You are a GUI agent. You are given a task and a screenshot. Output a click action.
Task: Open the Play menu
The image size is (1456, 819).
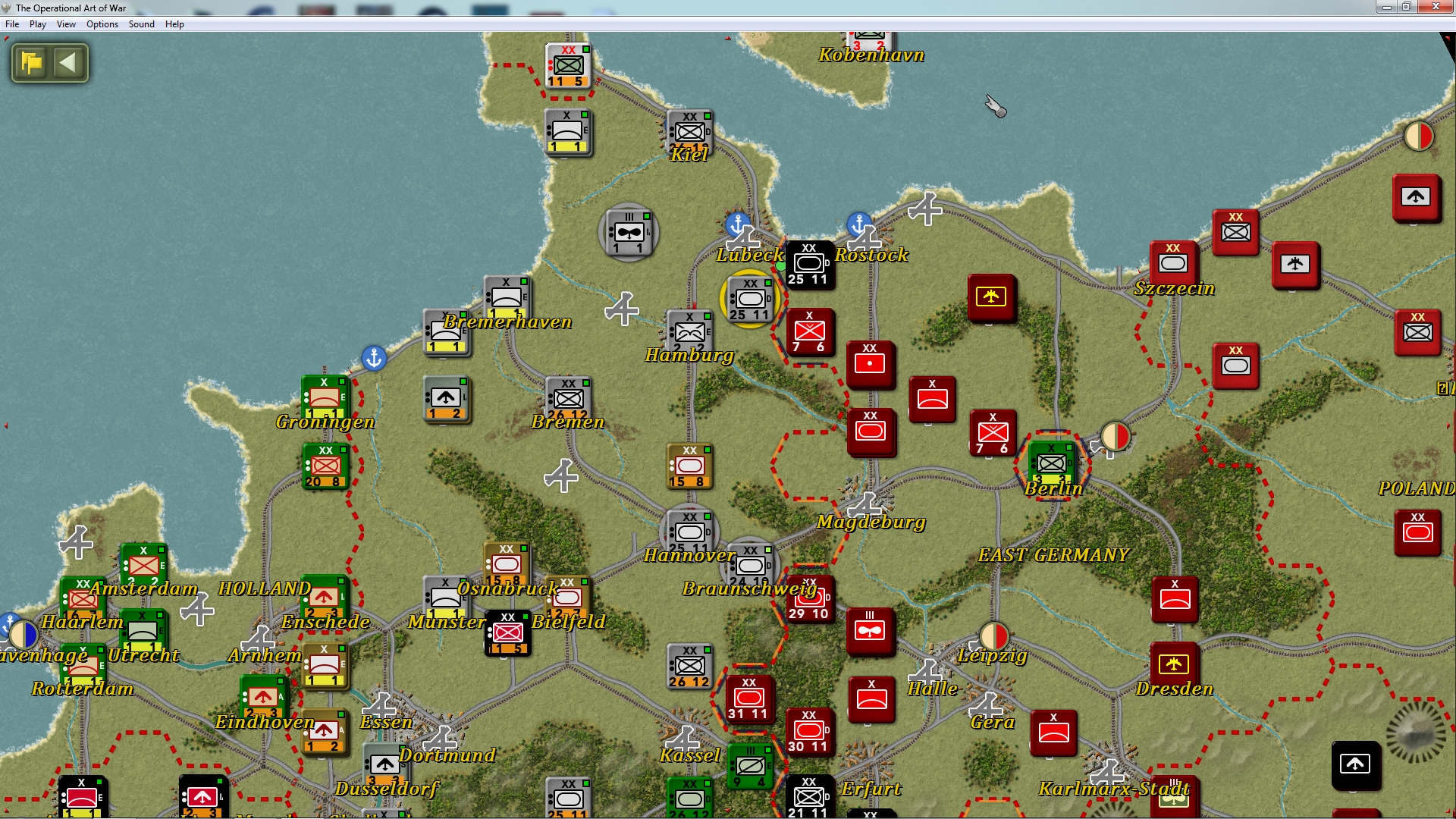tap(38, 24)
